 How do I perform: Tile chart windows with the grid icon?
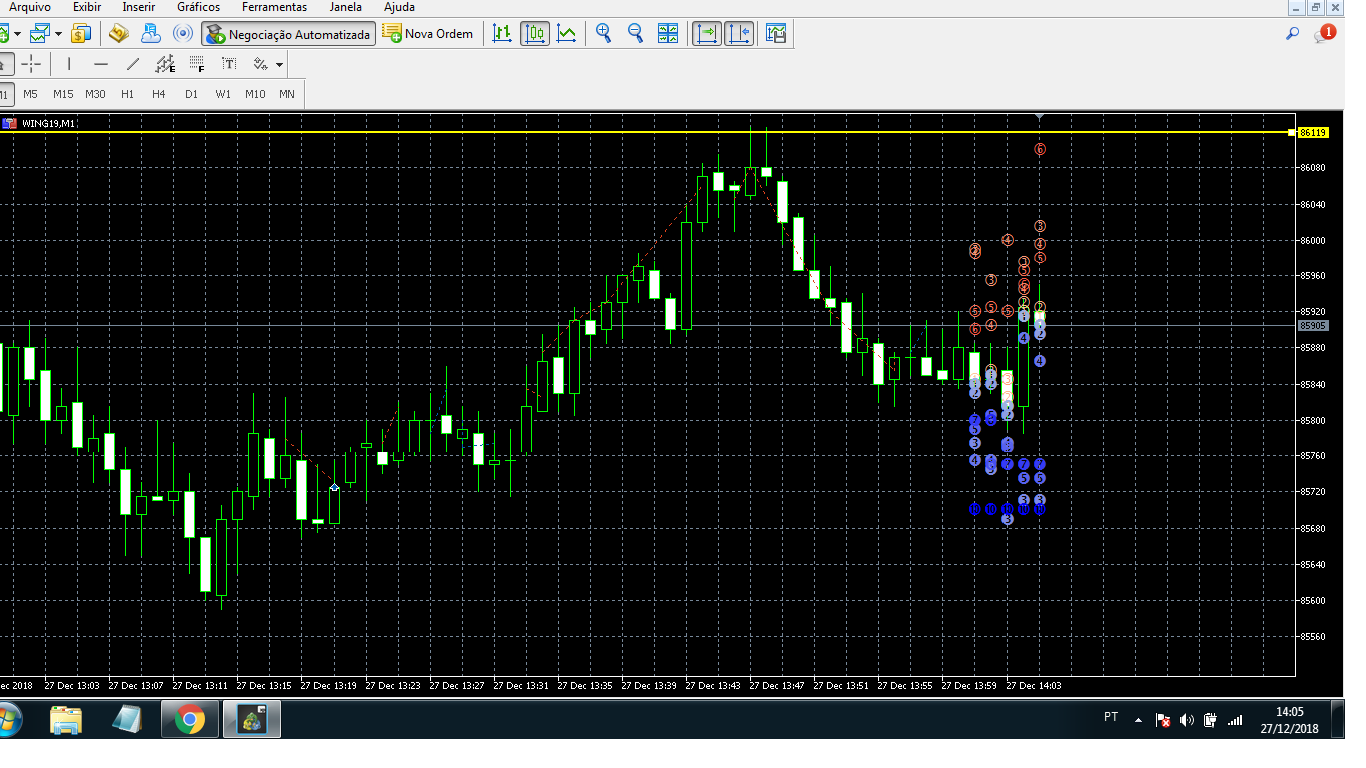(x=668, y=34)
